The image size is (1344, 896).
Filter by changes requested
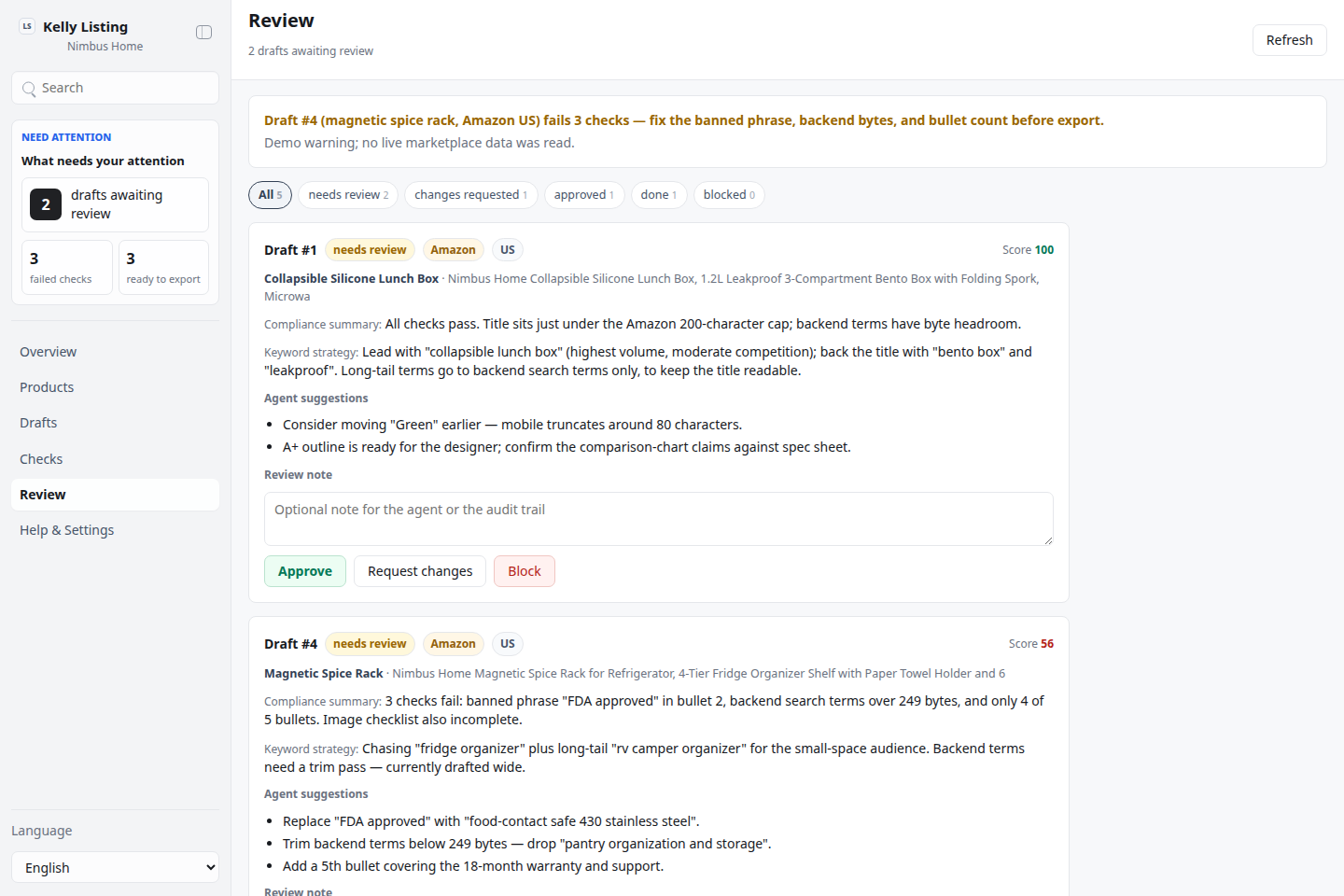click(470, 195)
